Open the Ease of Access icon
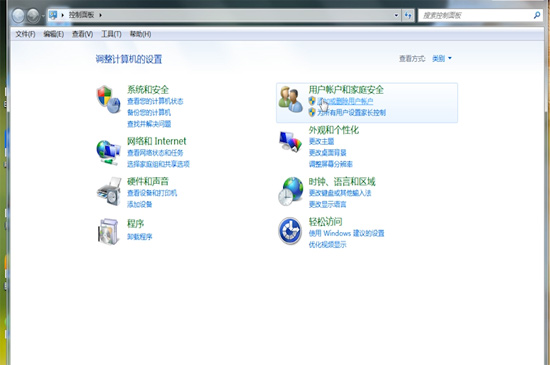 pos(290,231)
